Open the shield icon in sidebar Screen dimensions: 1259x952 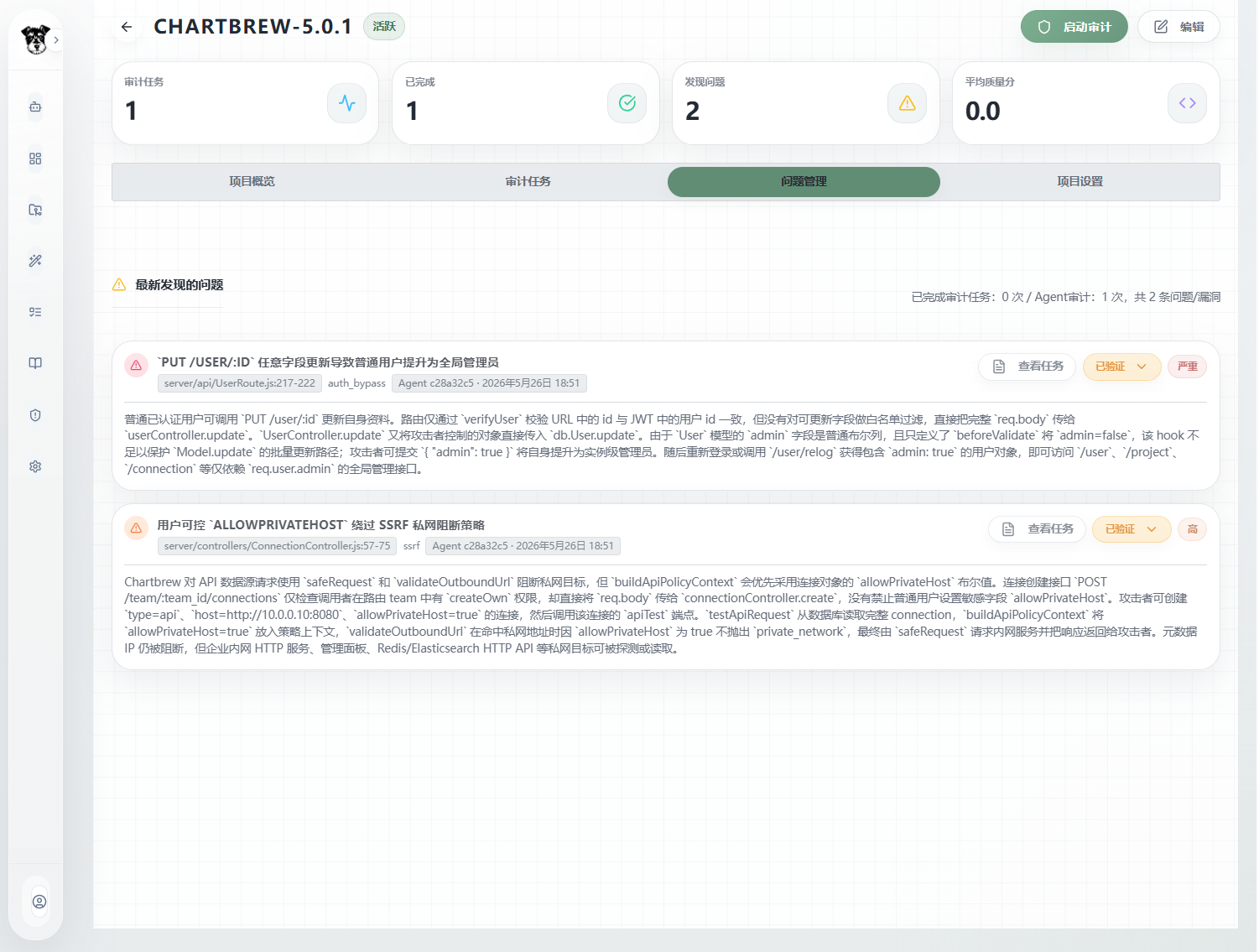[35, 415]
